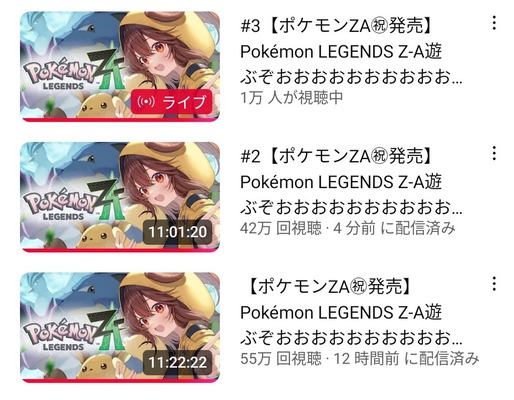Click the red progress bar under the third thumbnail
The height and width of the screenshot is (400, 514).
[x=120, y=381]
